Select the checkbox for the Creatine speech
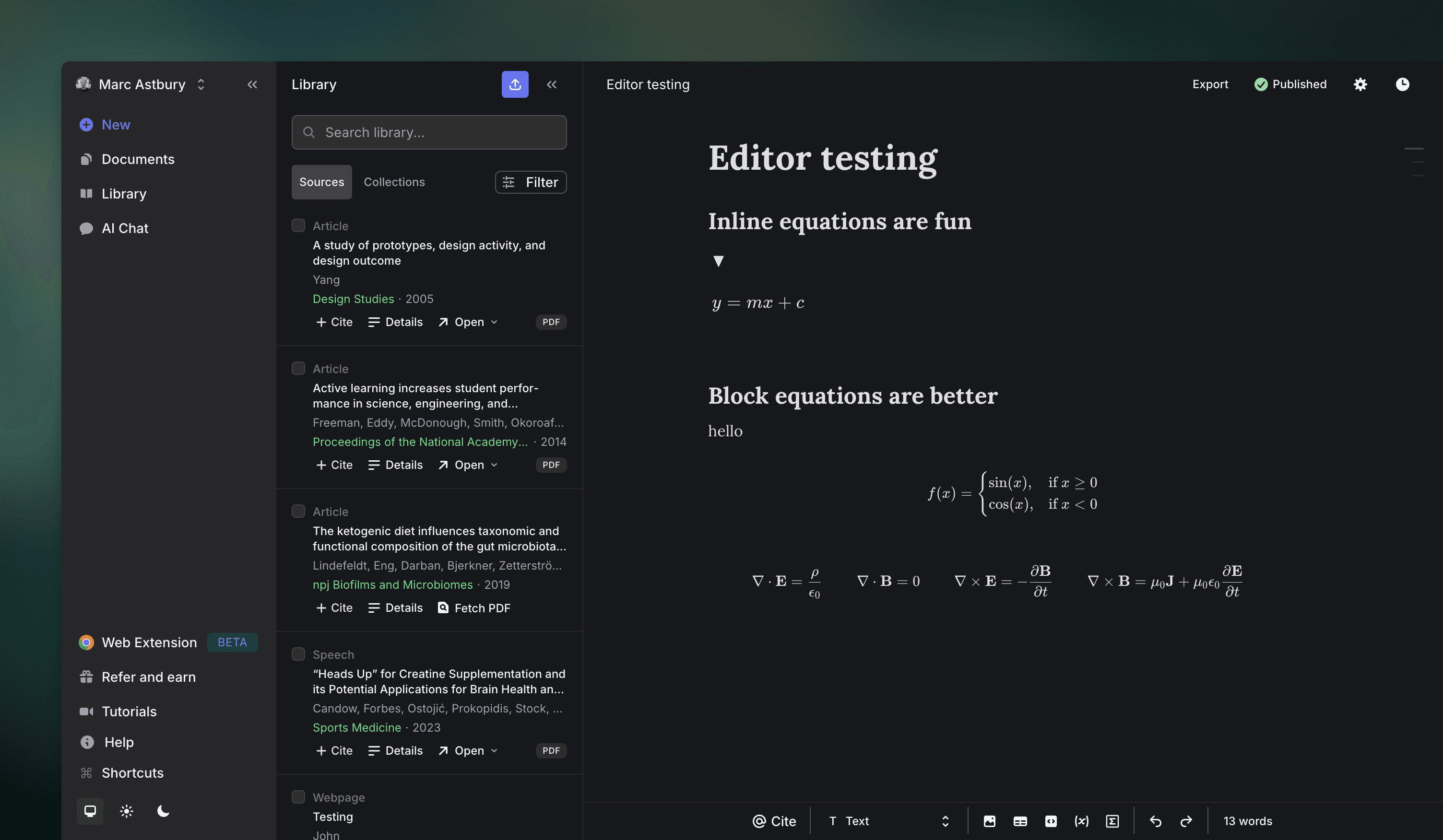This screenshot has width=1443, height=840. 298,654
